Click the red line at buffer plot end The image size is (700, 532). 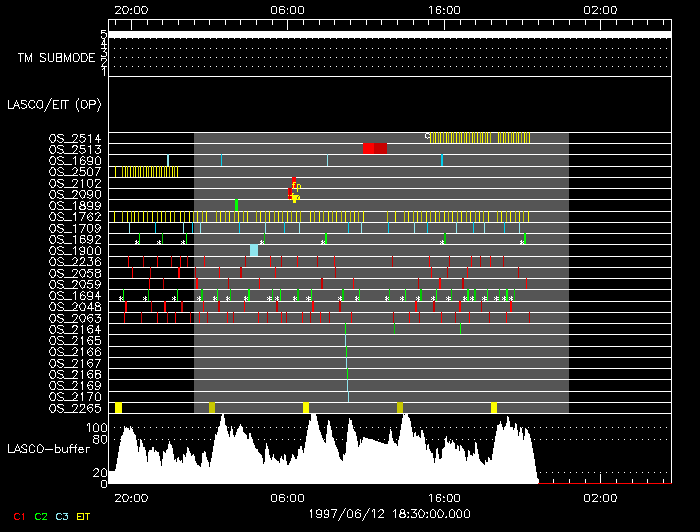[x=605, y=483]
